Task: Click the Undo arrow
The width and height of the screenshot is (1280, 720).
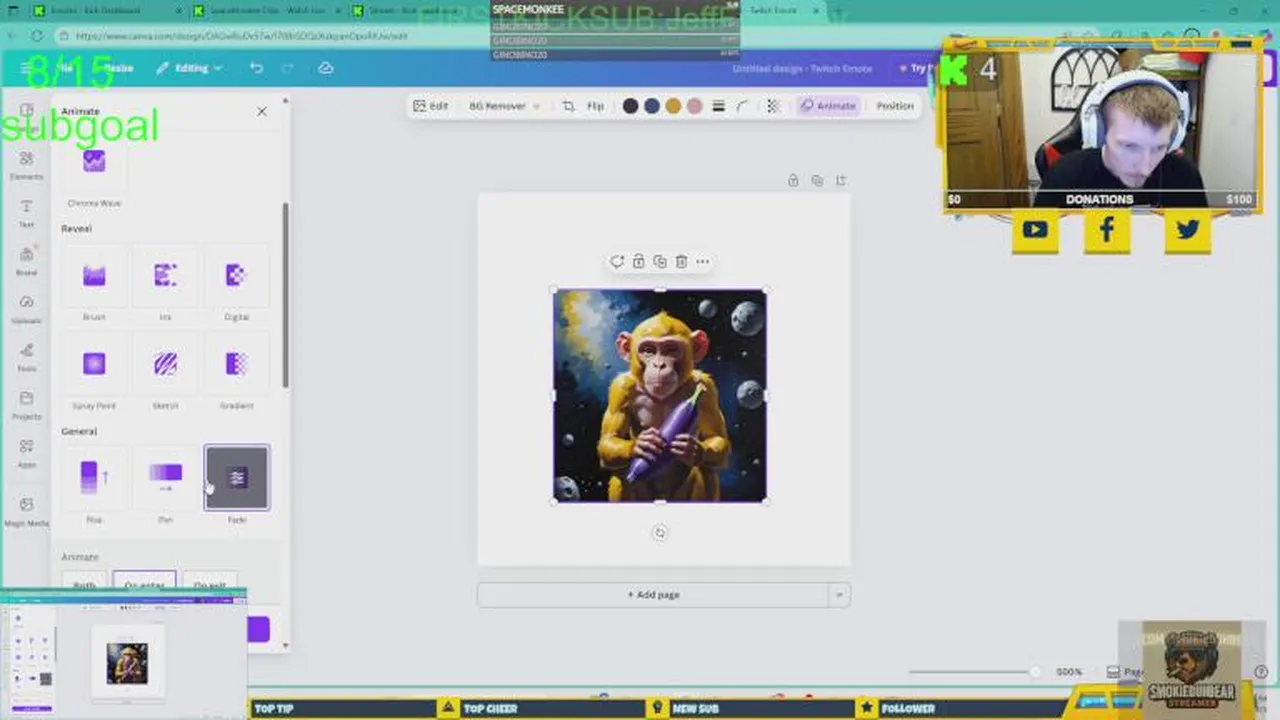Action: [x=256, y=68]
